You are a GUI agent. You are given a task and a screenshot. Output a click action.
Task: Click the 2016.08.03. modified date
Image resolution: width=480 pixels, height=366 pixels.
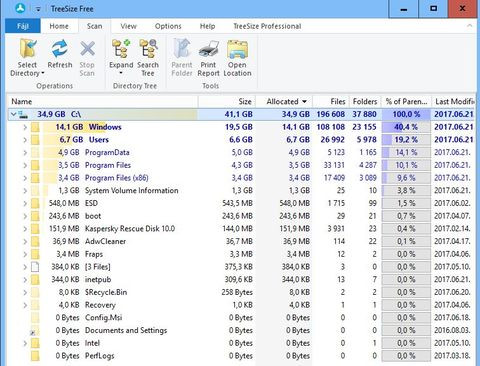point(452,331)
